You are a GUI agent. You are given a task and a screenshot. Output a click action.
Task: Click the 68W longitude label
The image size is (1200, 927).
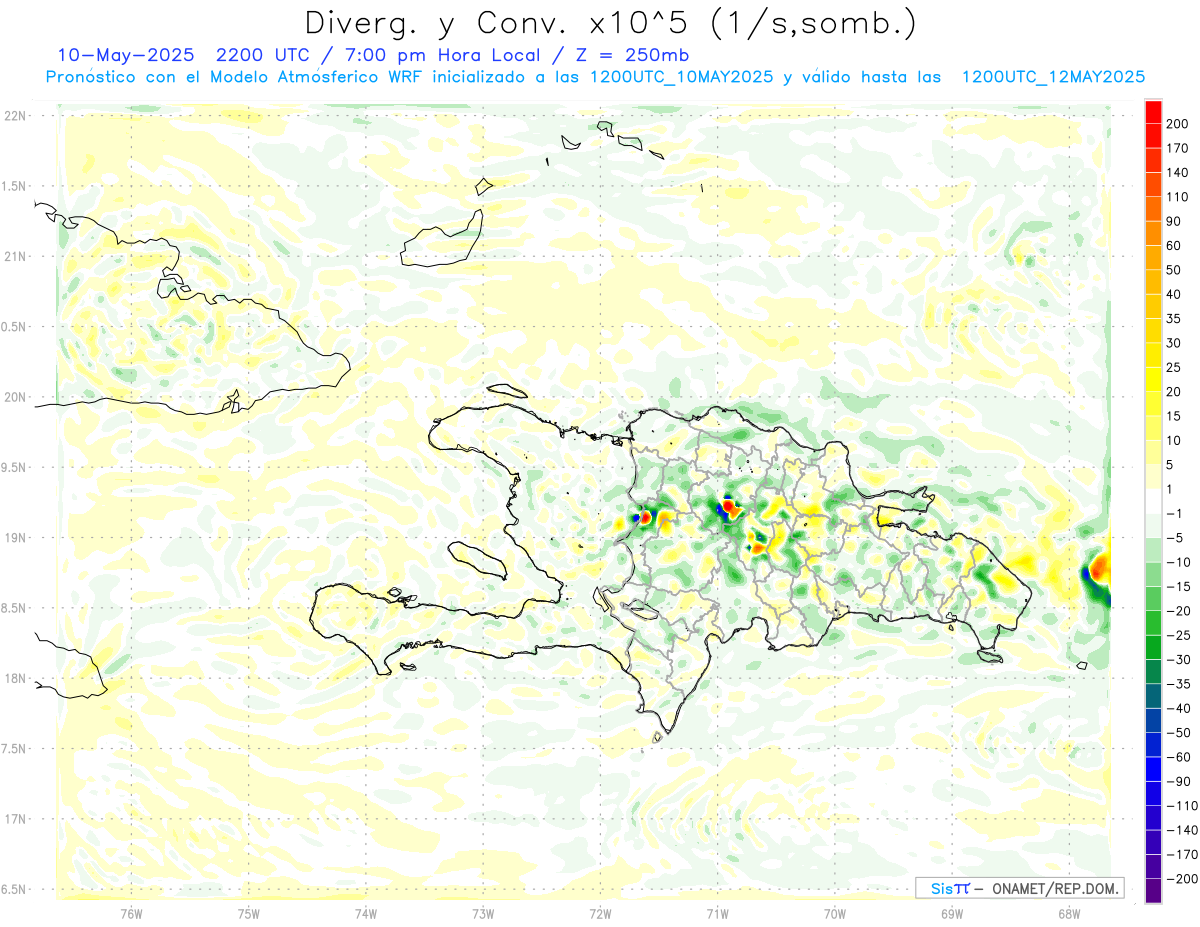point(1069,913)
